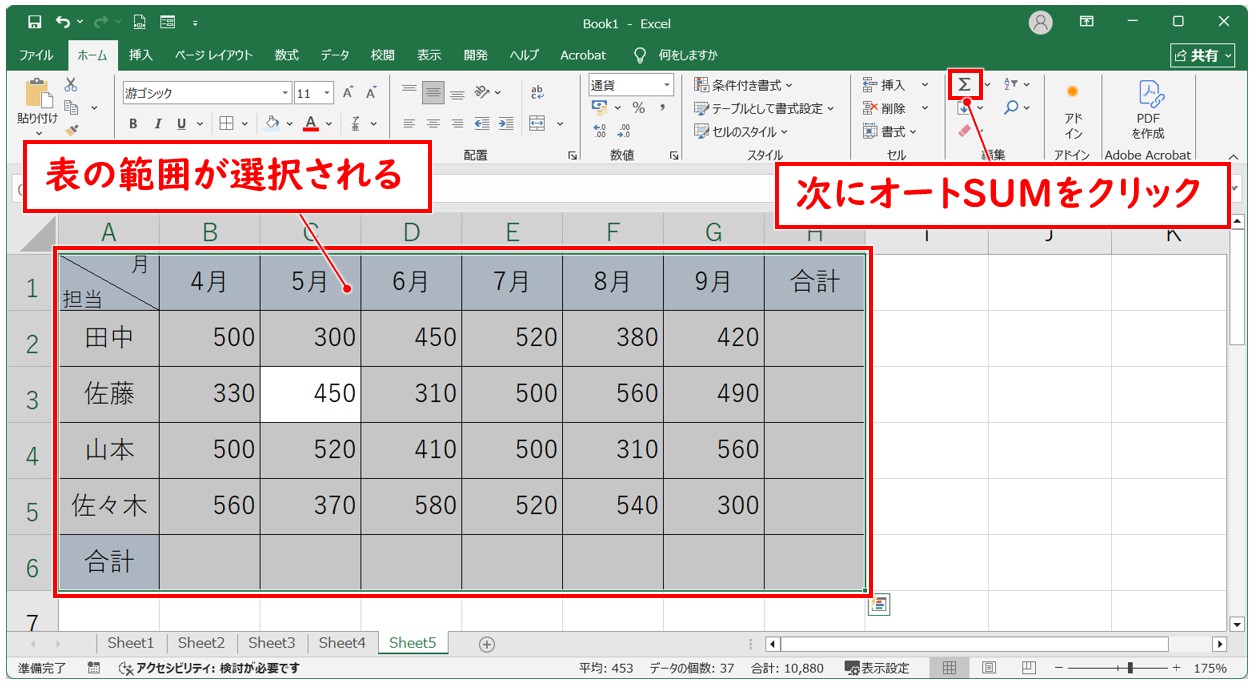Decrease font size with the smaller A
The image size is (1254, 685).
[371, 93]
